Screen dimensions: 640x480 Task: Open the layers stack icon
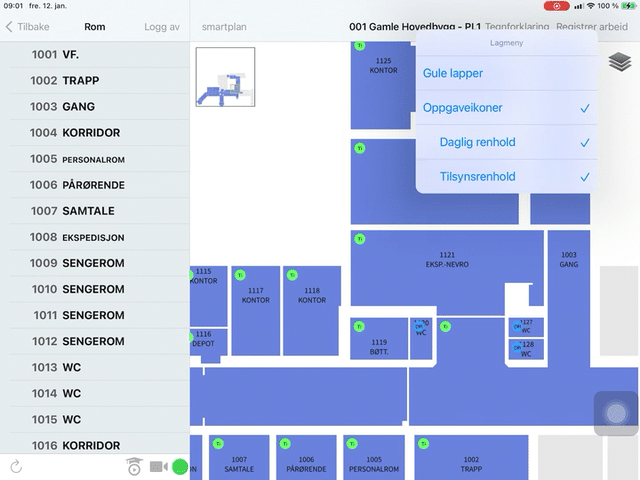click(620, 63)
